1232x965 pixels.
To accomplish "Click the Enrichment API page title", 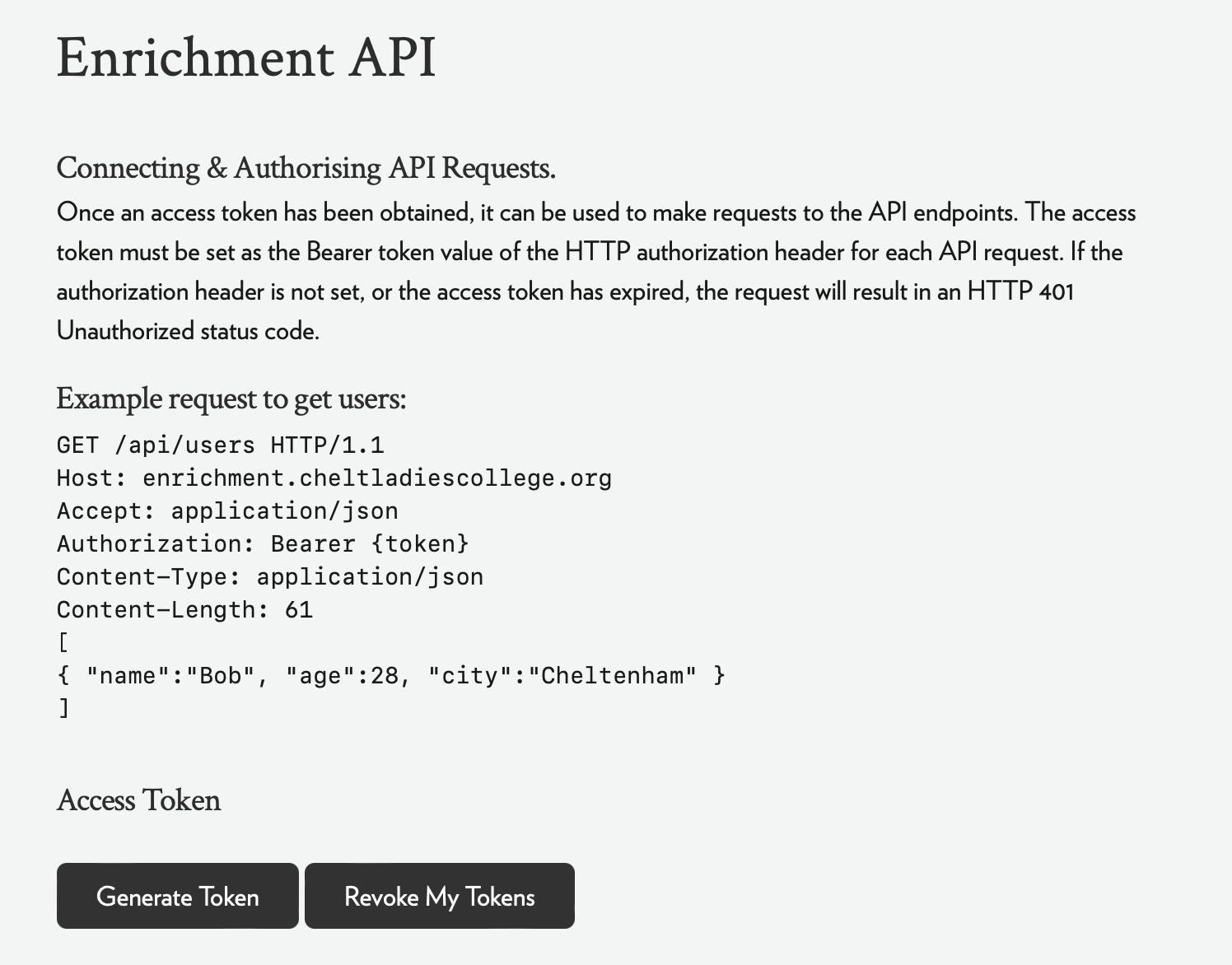I will (x=245, y=58).
